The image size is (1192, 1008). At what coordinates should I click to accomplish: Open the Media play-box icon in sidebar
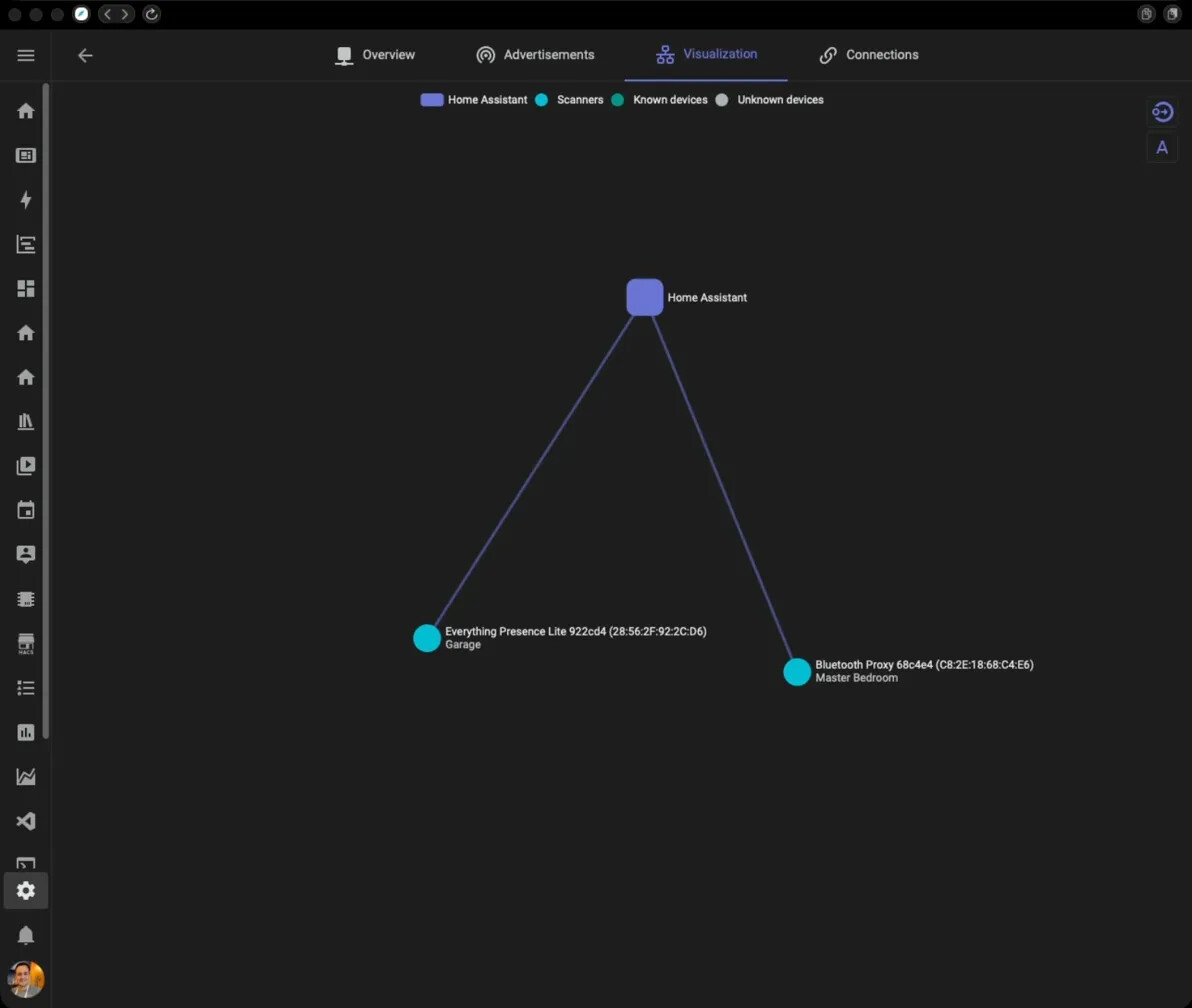[26, 465]
